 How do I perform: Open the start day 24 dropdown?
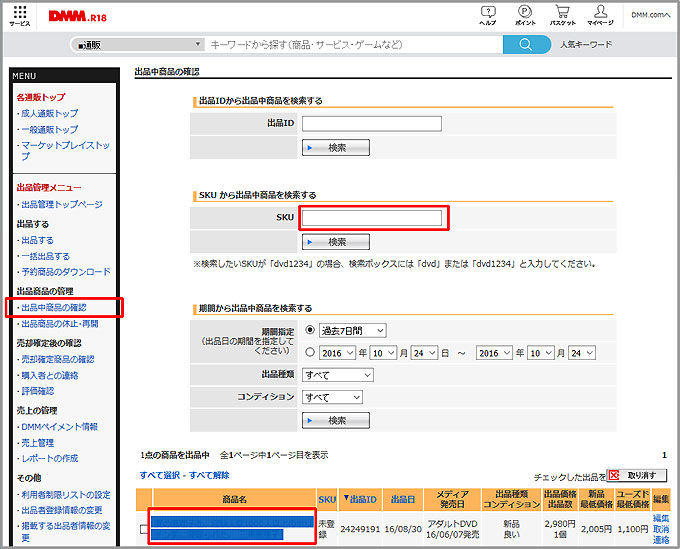(424, 353)
